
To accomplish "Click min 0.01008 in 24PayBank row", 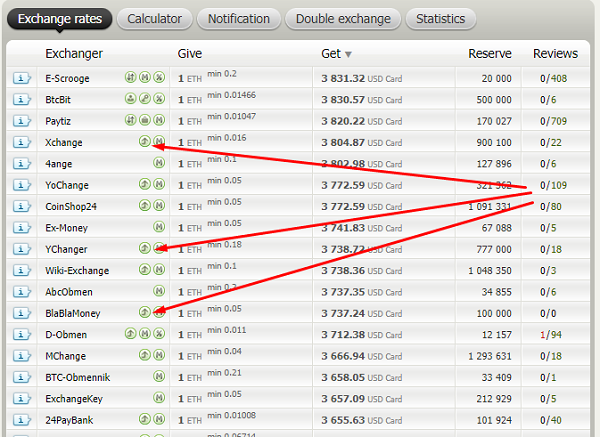I will (232, 415).
